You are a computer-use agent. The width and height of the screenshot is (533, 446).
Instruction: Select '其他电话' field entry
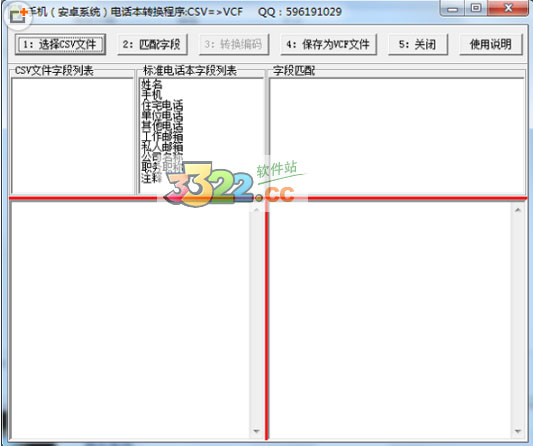162,126
